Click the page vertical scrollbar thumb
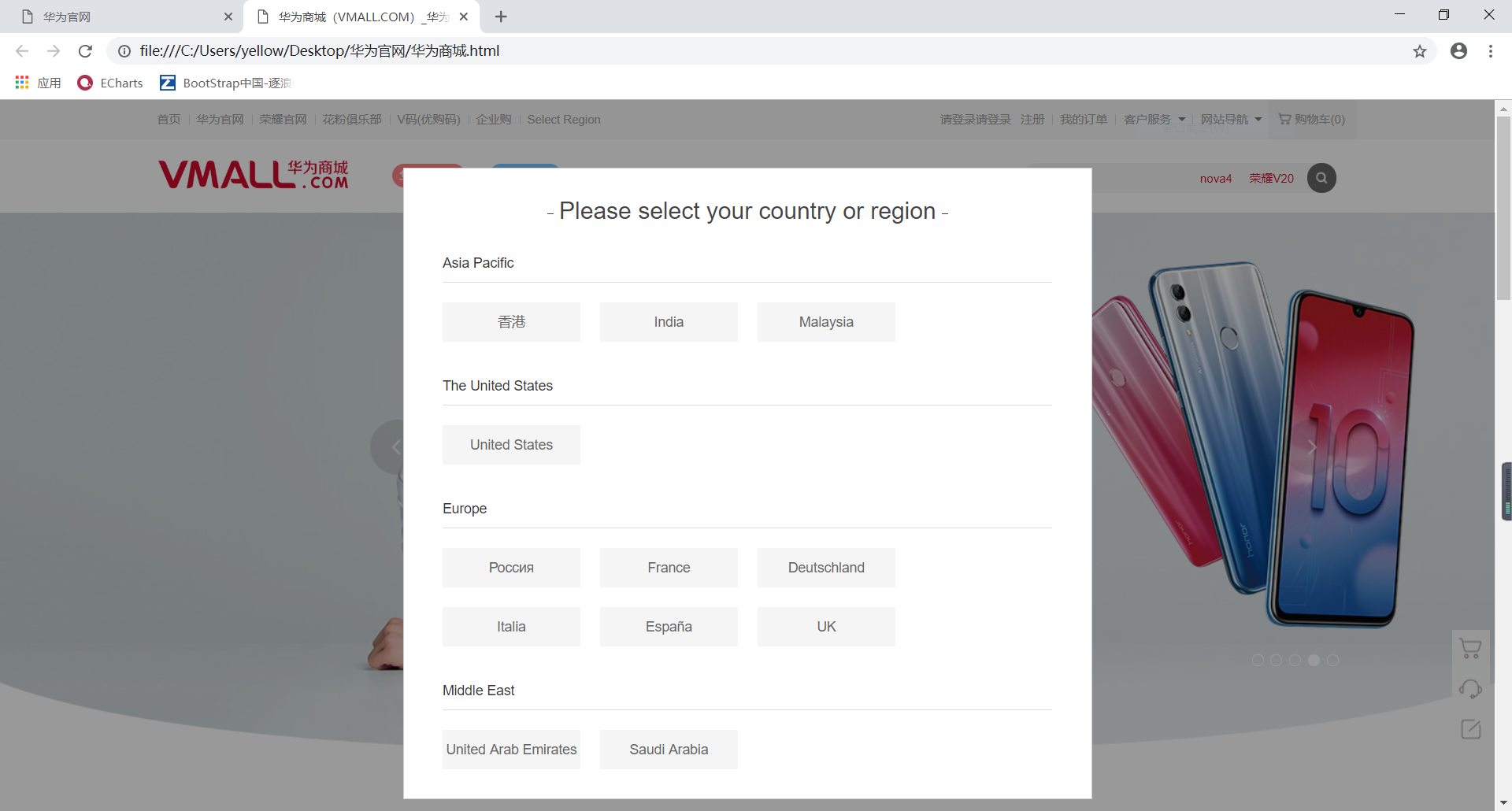This screenshot has height=811, width=1512. point(1503,209)
